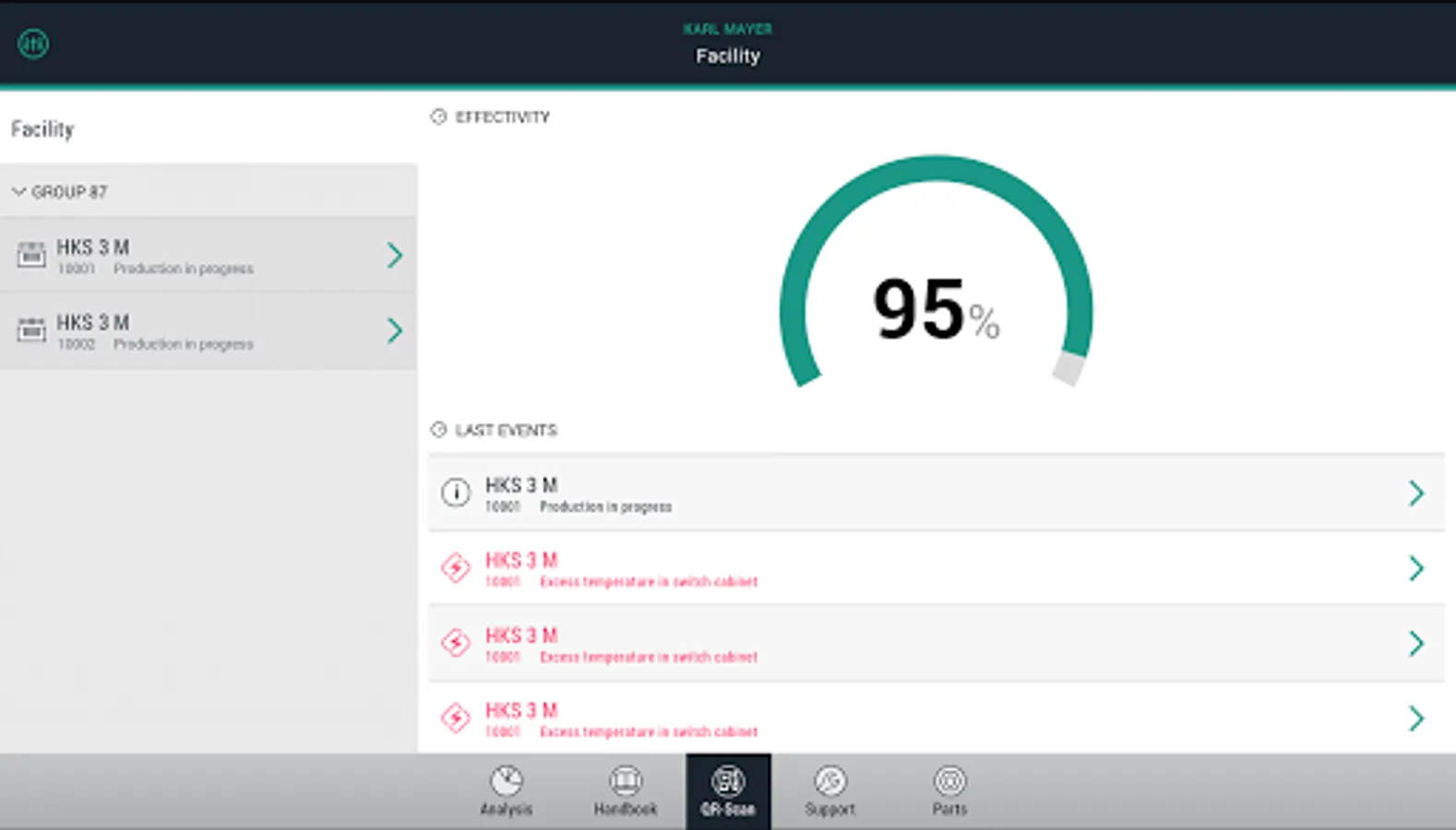1456x830 pixels.
Task: Open HKS 3 M machine 10002 in sidebar
Action: 209,331
